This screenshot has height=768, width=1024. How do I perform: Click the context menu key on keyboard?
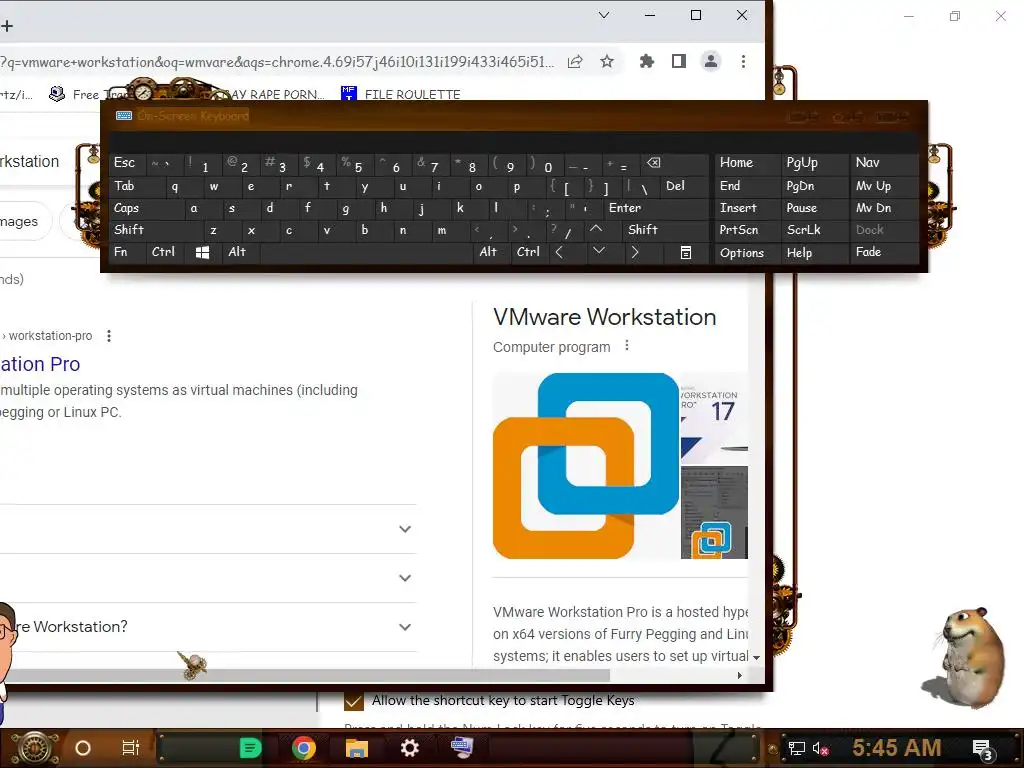pos(686,252)
